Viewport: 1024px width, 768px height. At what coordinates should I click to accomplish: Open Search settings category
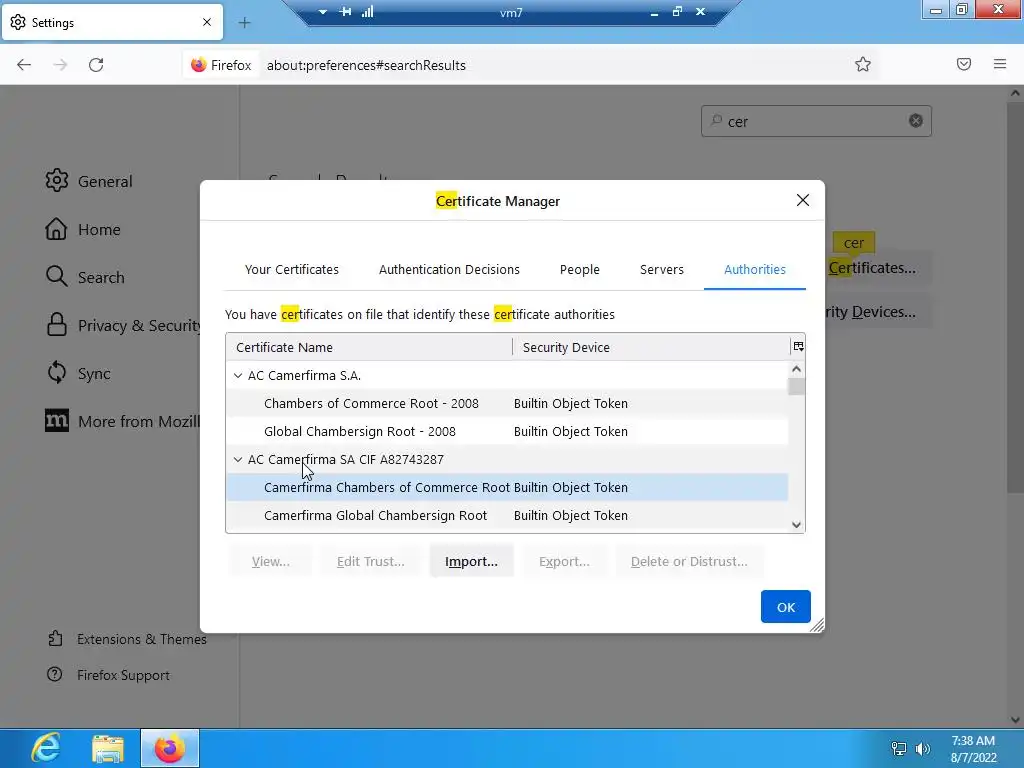[x=85, y=278]
